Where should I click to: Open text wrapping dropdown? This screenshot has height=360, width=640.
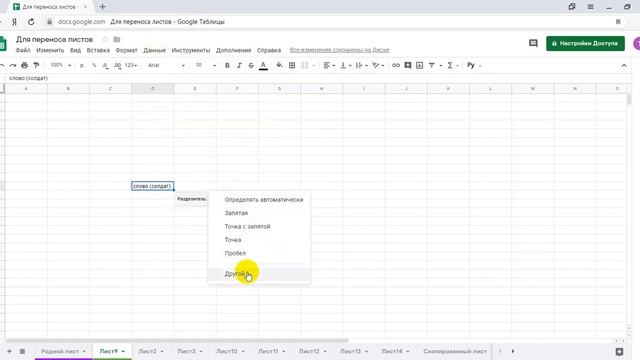point(362,65)
